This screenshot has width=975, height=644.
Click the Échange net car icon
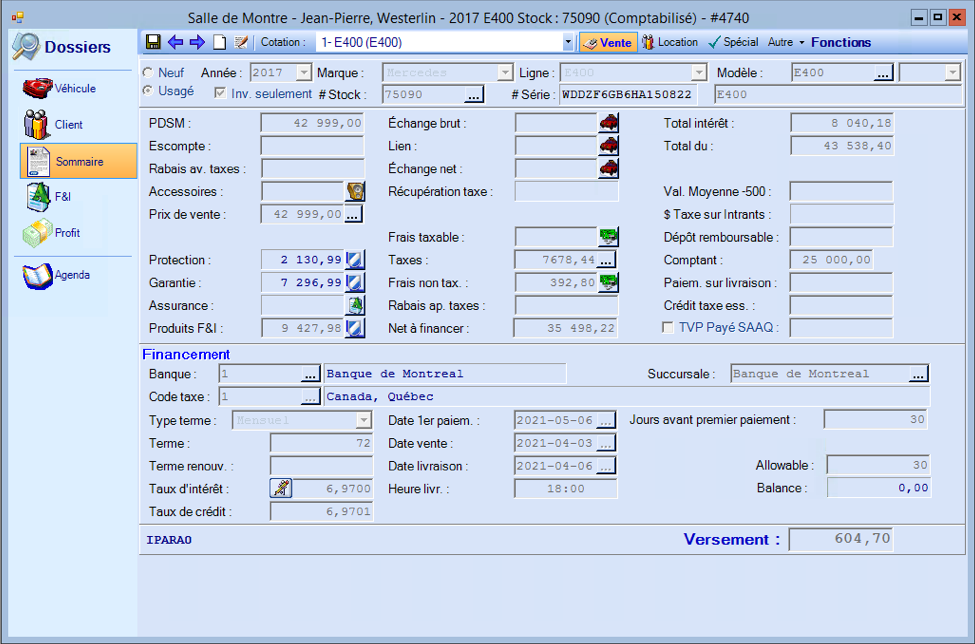(x=609, y=168)
